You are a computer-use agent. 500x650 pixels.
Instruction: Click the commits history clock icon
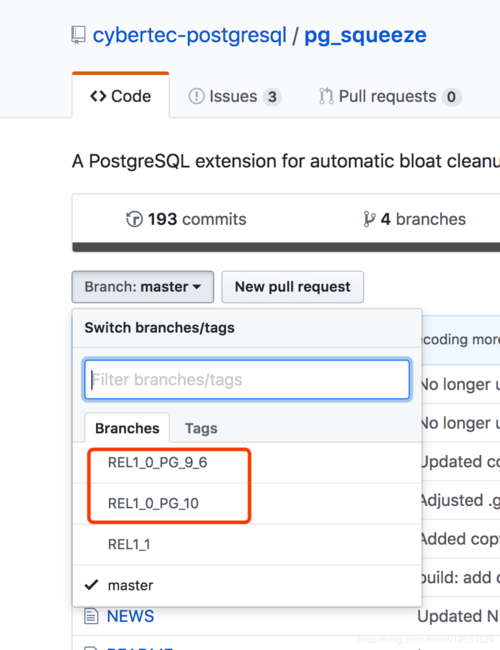[134, 219]
